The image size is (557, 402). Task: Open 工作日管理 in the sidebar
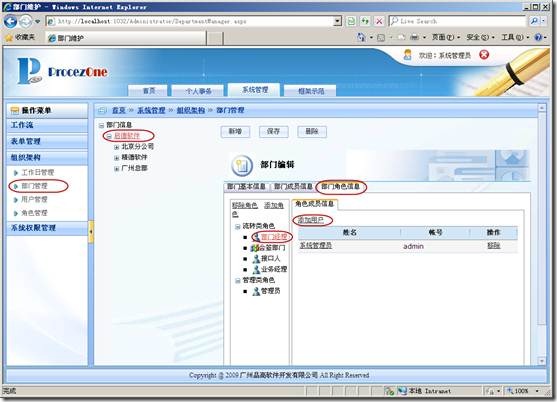tap(38, 173)
